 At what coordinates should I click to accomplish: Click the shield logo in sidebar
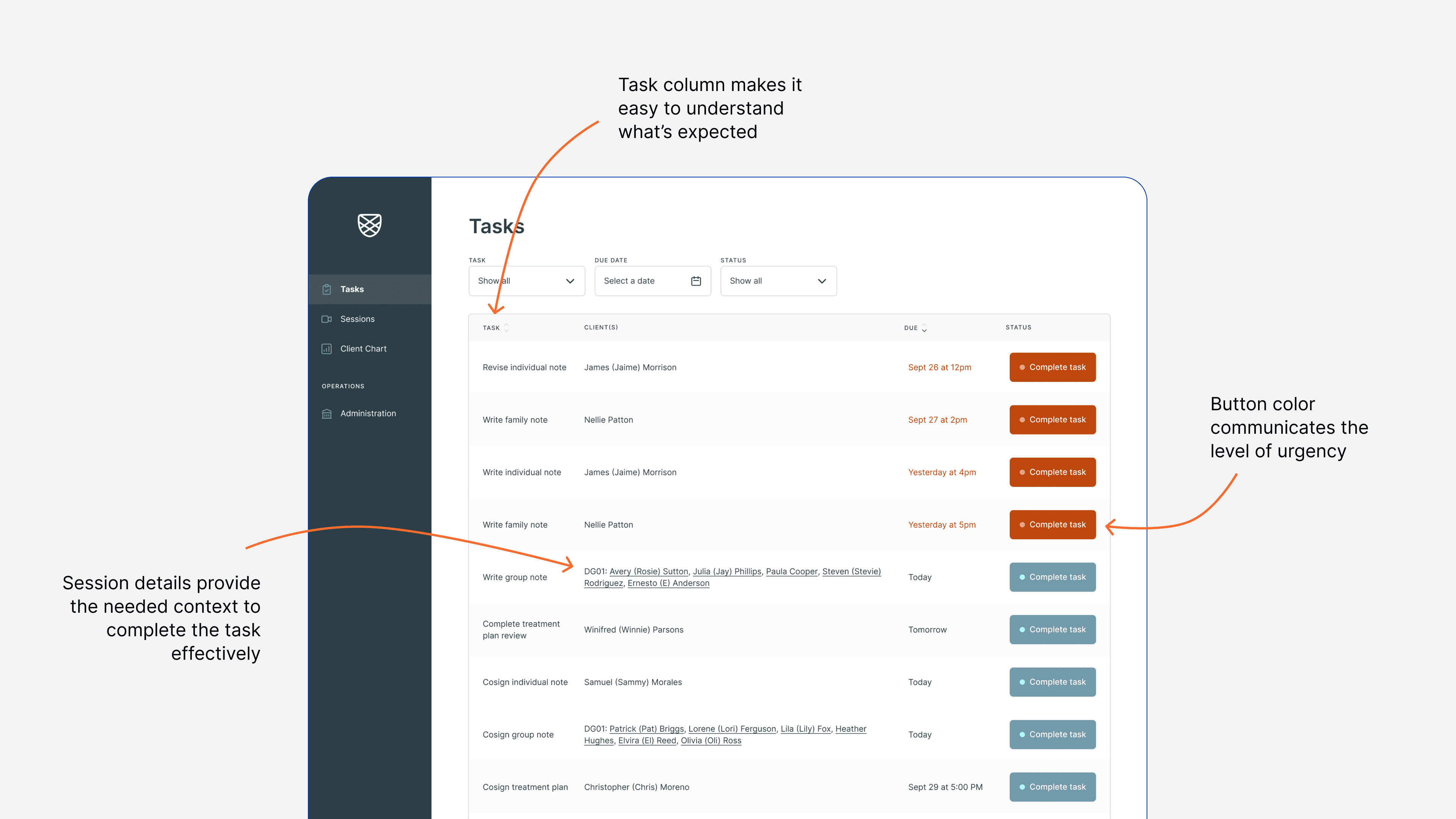click(x=370, y=225)
